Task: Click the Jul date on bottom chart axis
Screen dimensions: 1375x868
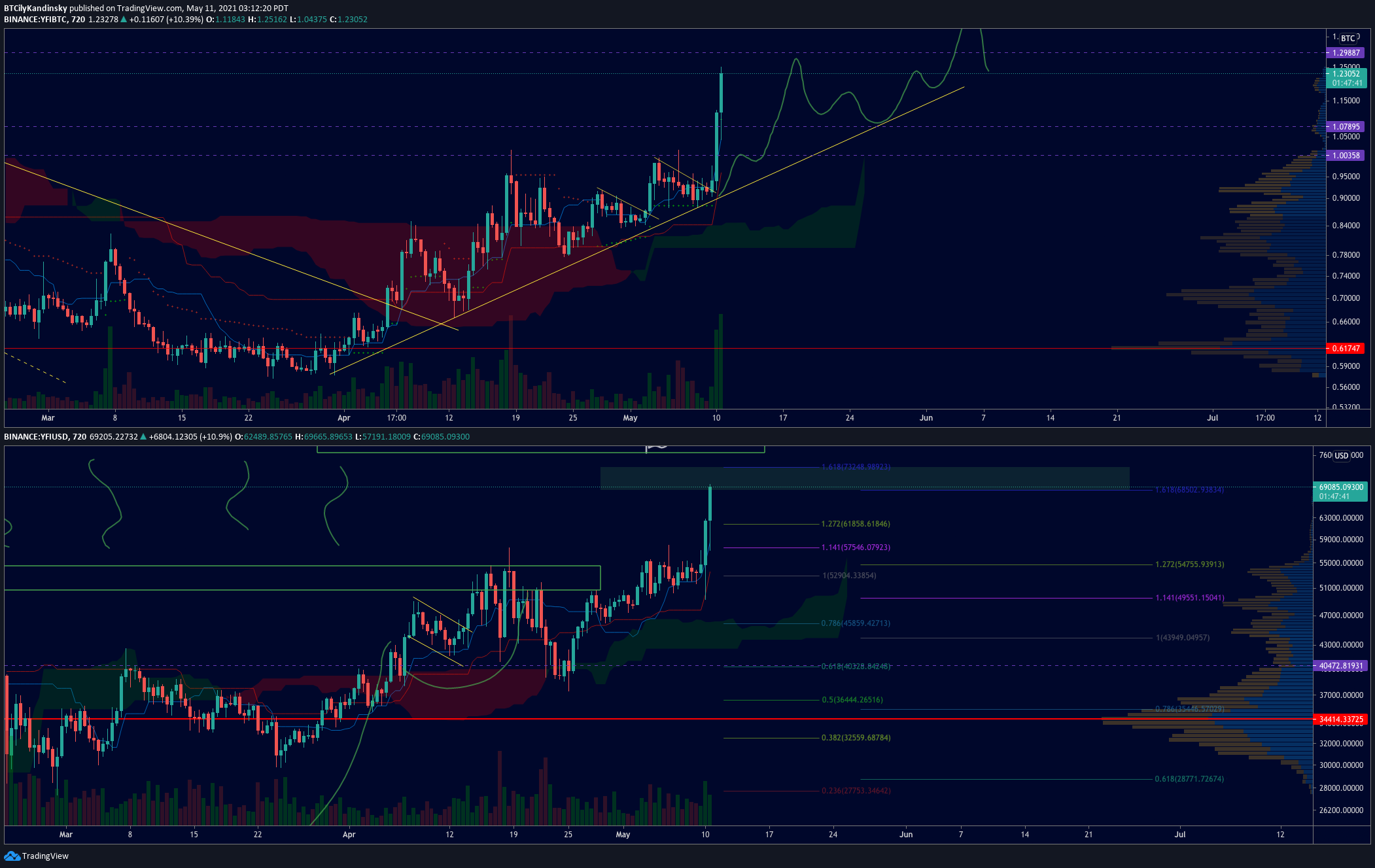Action: (x=1180, y=835)
